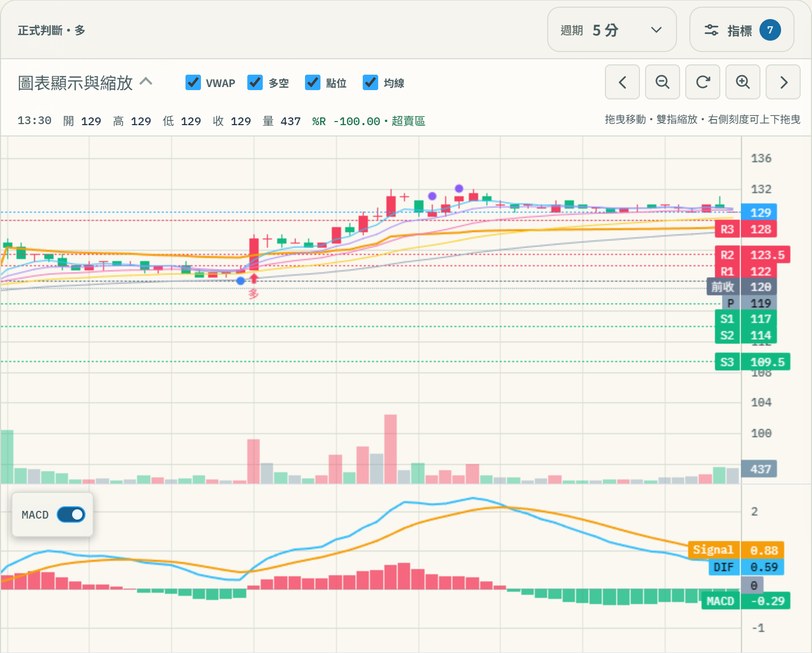Image resolution: width=812 pixels, height=653 pixels.
Task: Pan chart right with the next arrow
Action: point(783,82)
